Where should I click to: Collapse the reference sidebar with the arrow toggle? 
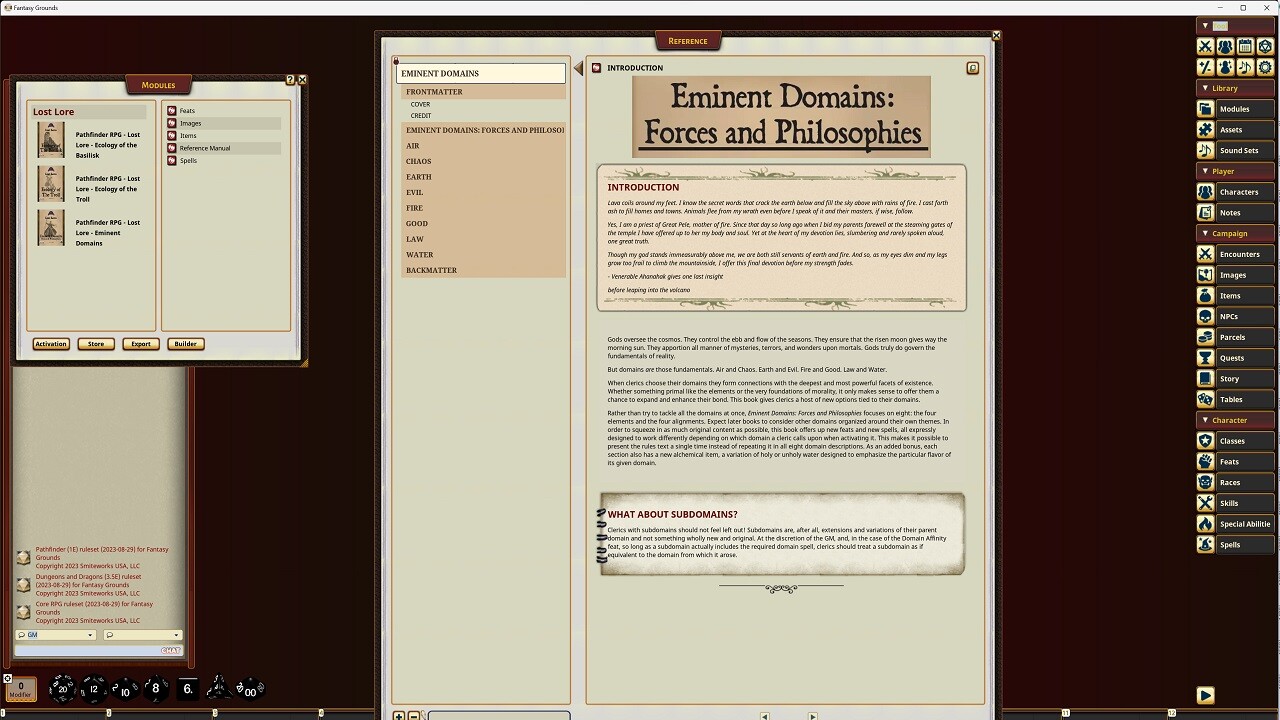coord(578,67)
